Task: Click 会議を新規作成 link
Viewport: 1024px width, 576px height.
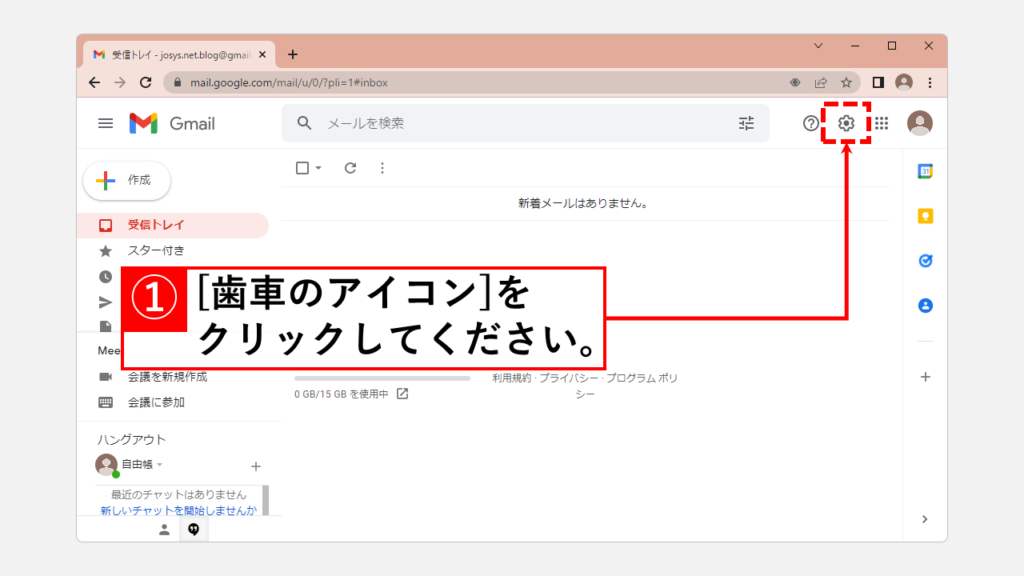Action: [167, 377]
